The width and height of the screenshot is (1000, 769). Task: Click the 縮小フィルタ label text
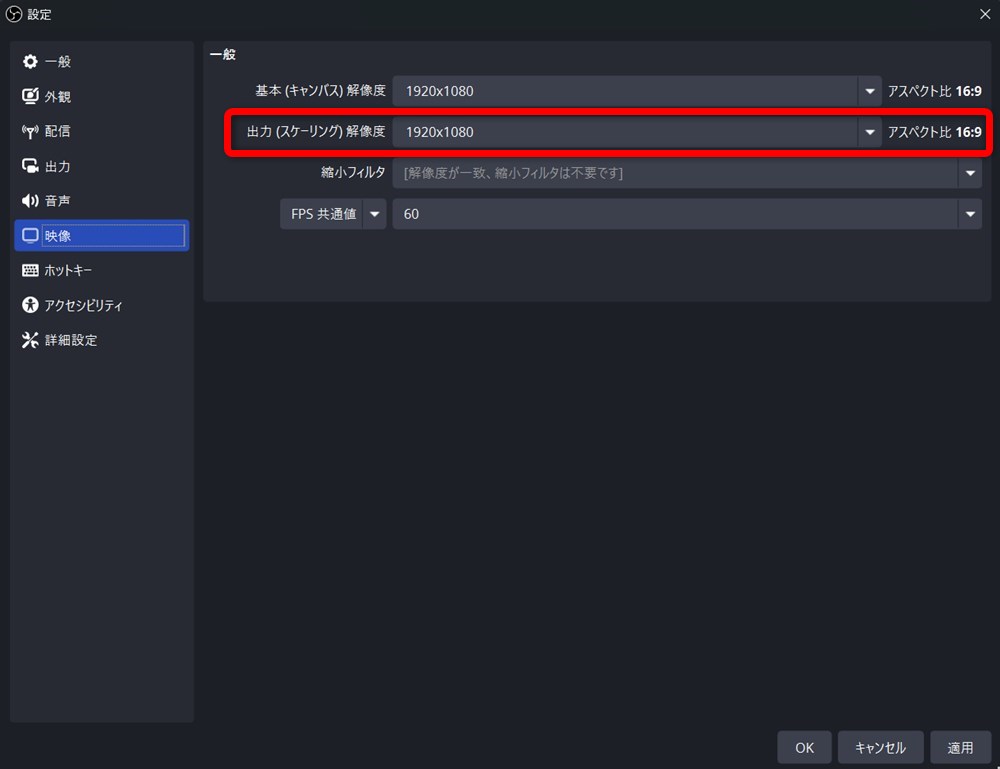pyautogui.click(x=353, y=172)
